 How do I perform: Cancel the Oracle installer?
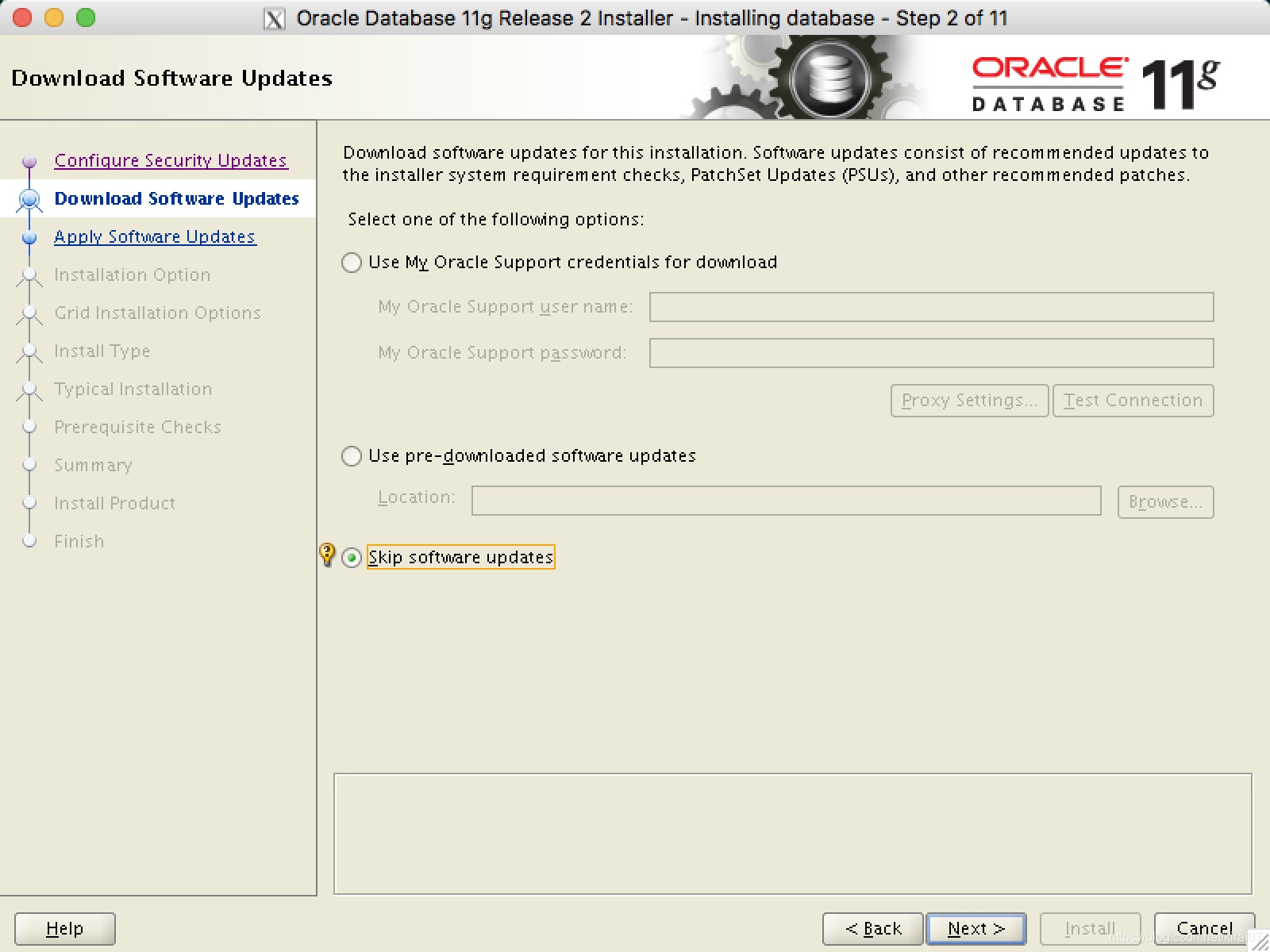click(1204, 928)
